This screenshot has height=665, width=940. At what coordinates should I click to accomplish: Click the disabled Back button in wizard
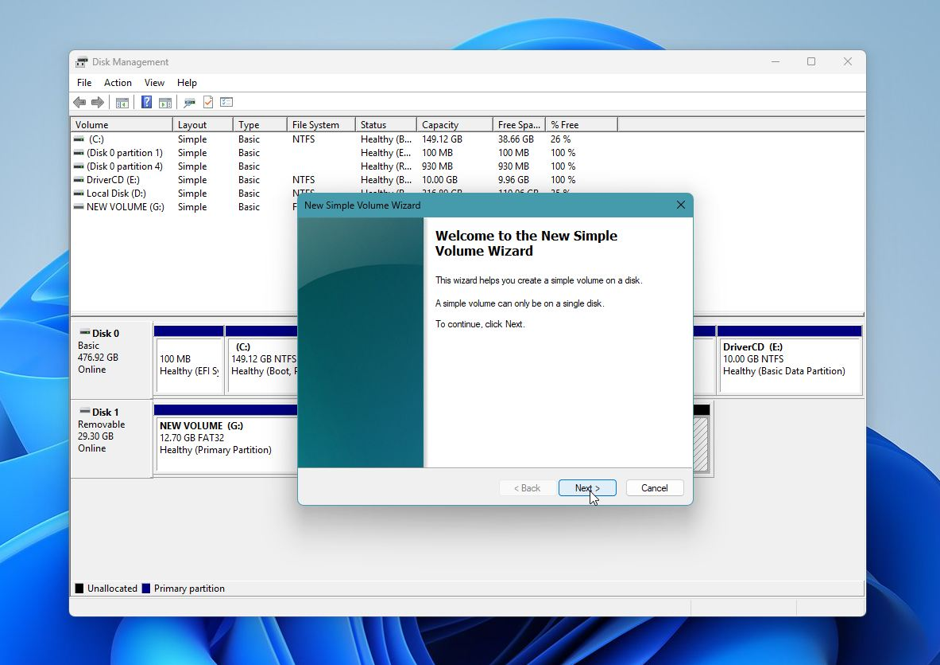(x=527, y=488)
